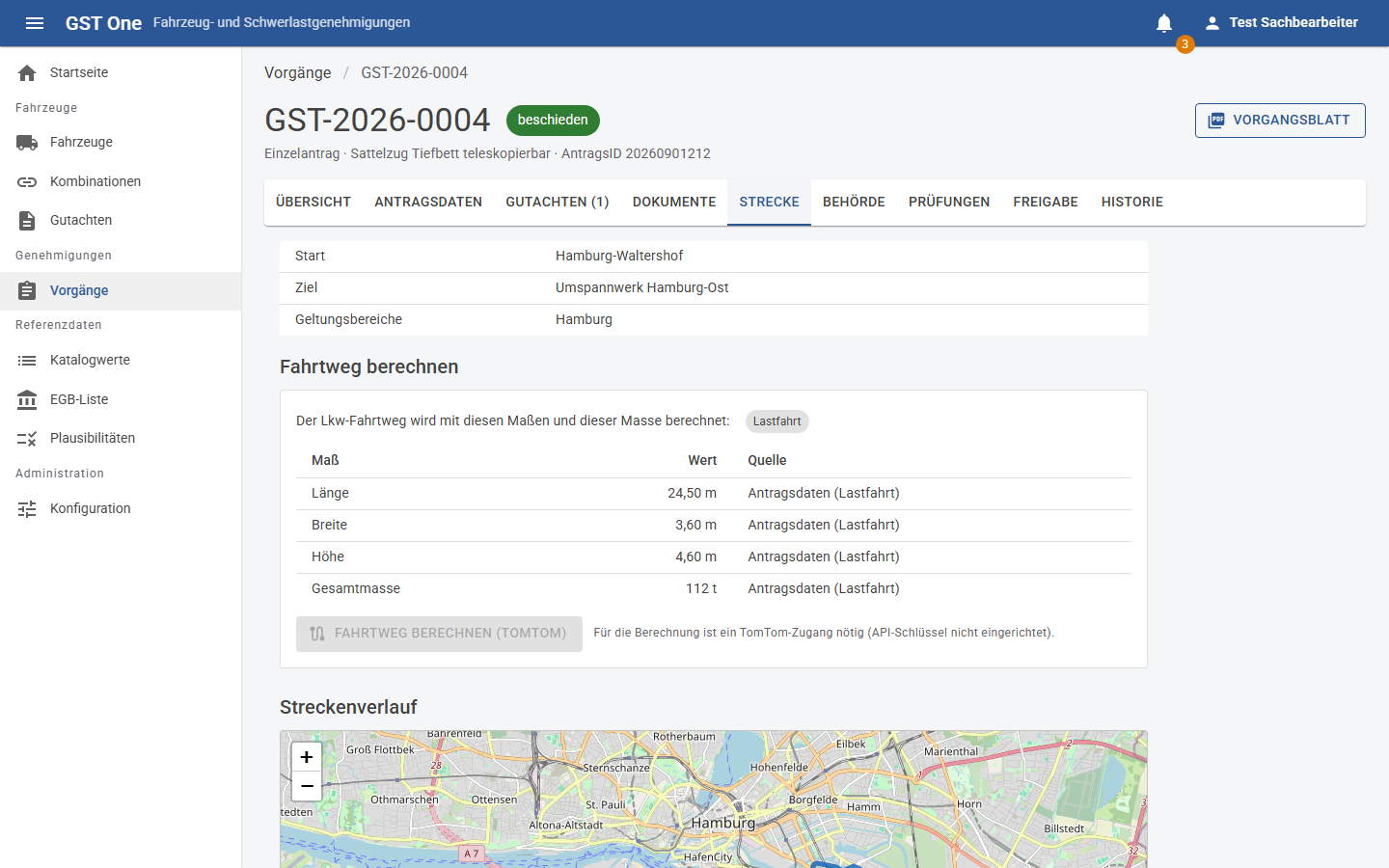Open the Freigabe tab
The image size is (1389, 868).
1046,203
